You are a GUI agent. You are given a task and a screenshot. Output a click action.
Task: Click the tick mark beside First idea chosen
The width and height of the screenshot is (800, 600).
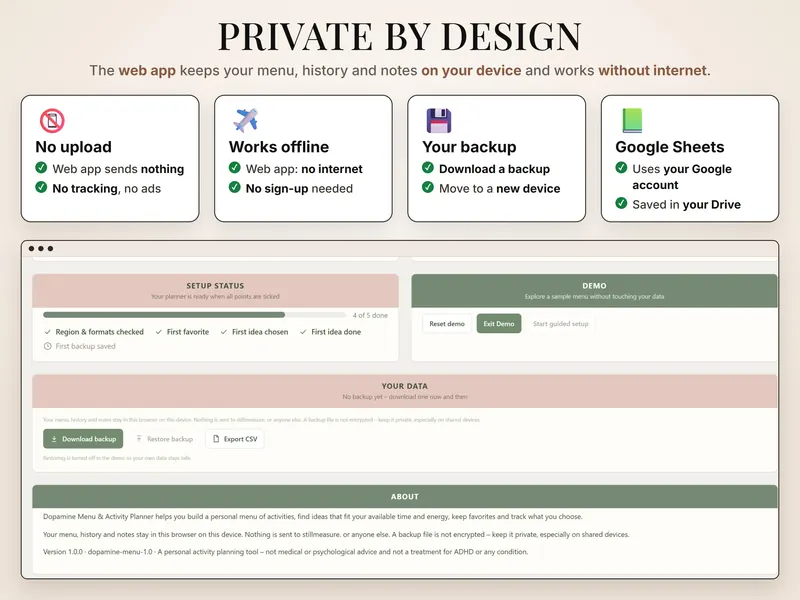pyautogui.click(x=224, y=332)
